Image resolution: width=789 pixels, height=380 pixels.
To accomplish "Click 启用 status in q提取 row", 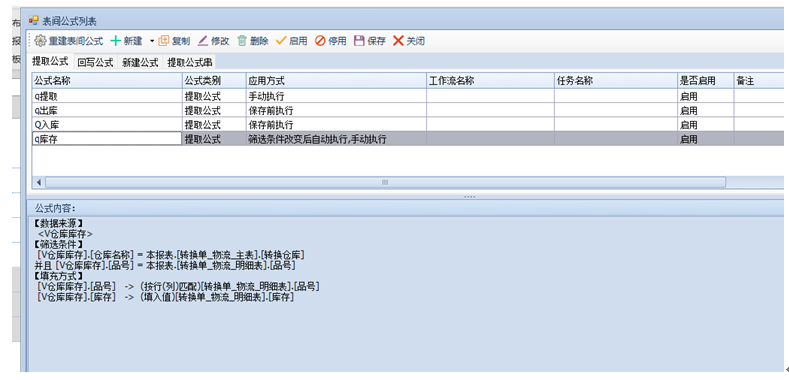I will point(705,96).
